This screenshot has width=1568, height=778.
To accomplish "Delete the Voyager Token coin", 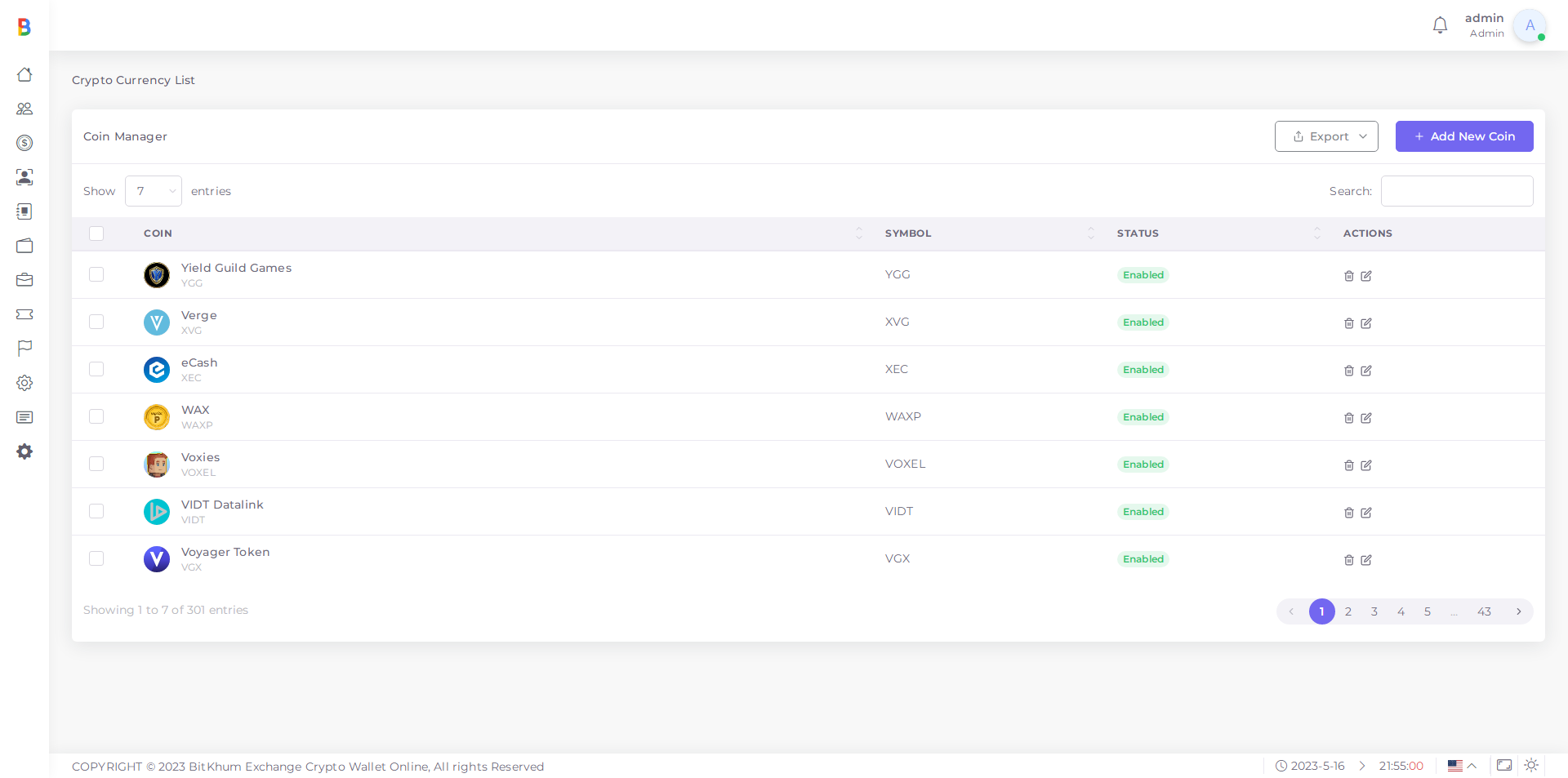I will click(x=1349, y=560).
